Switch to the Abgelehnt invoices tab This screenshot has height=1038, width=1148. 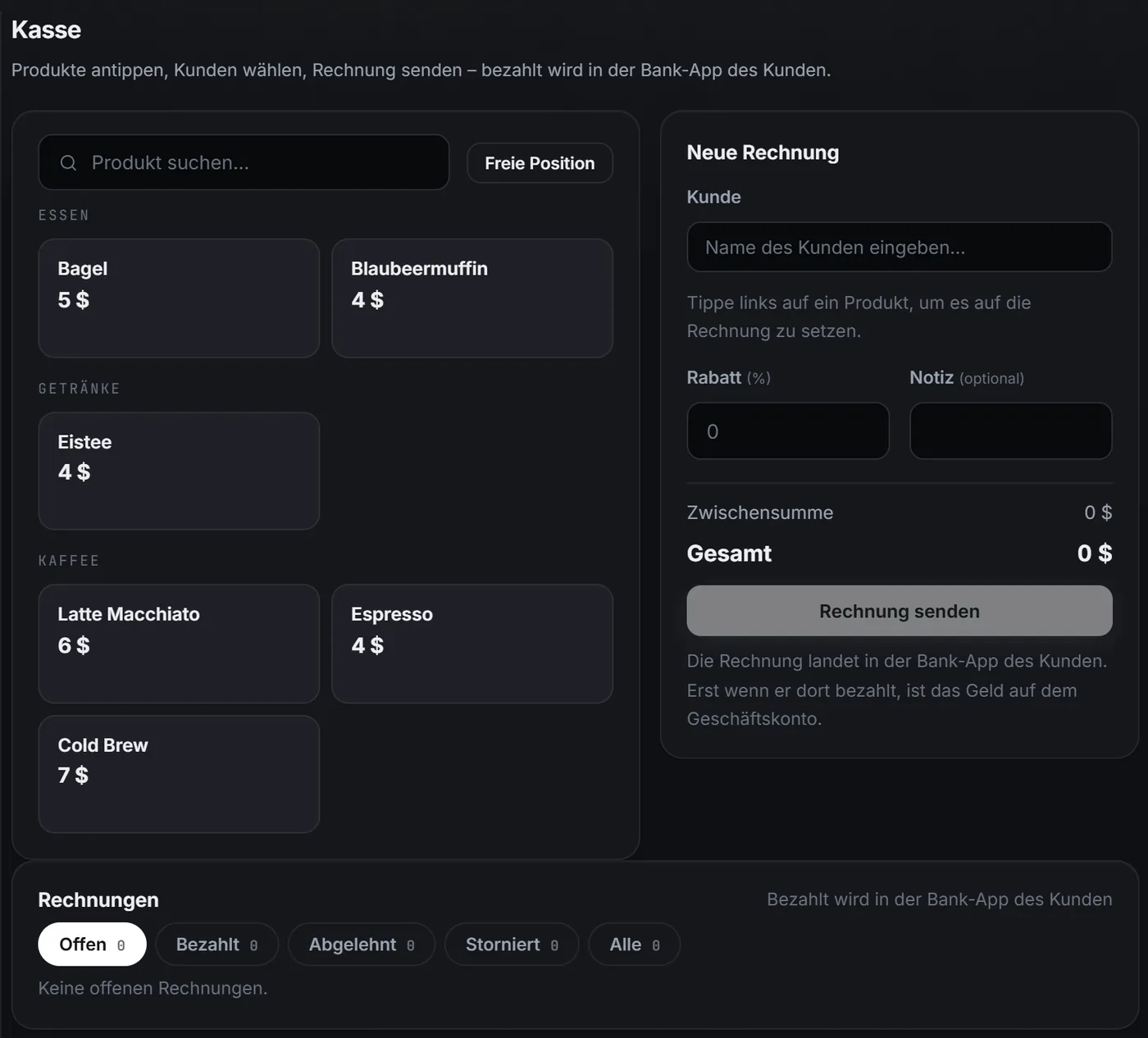[x=362, y=945]
